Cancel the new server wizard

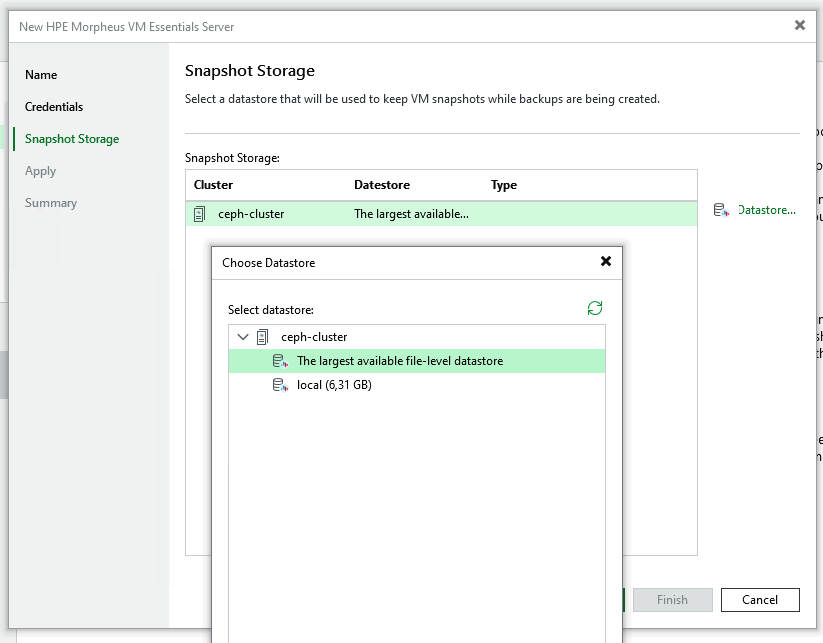760,600
